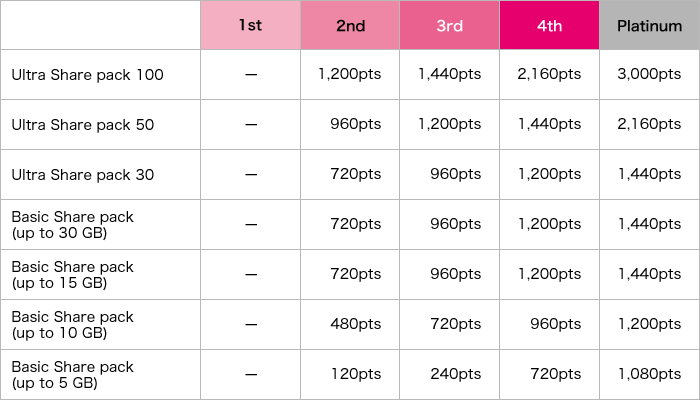The width and height of the screenshot is (700, 400).
Task: Click the 3,000pts Platinum cell
Action: tap(649, 74)
